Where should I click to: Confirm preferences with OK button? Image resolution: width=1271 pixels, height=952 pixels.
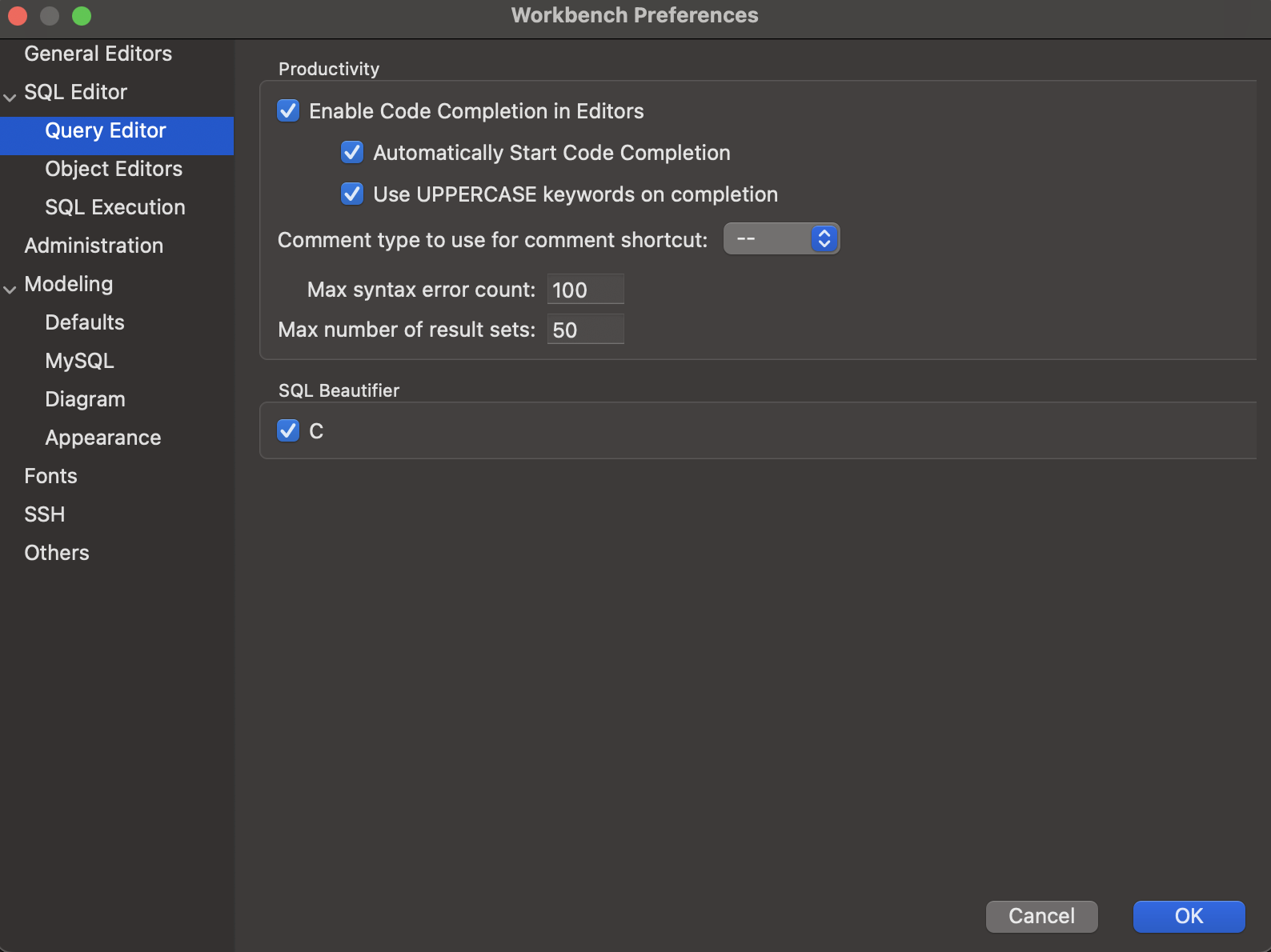click(1189, 916)
